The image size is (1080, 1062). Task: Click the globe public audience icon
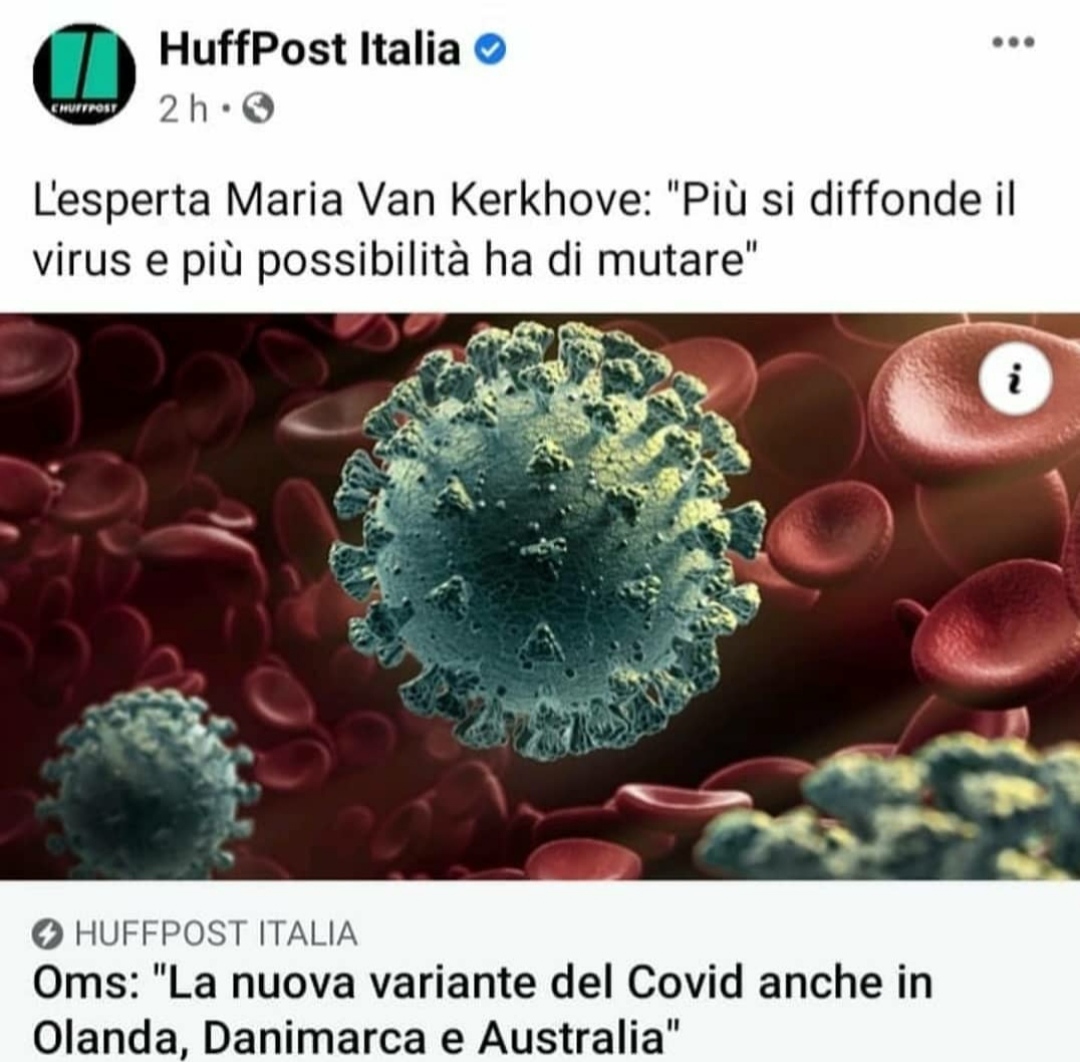pos(259,108)
